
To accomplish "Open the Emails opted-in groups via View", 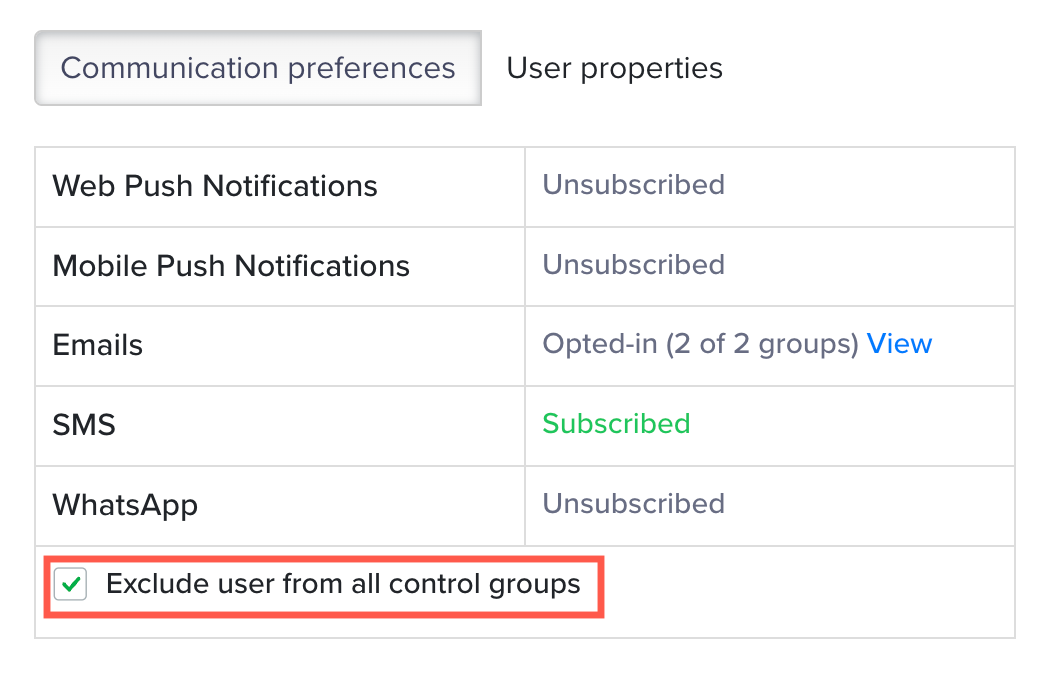I will coord(899,344).
